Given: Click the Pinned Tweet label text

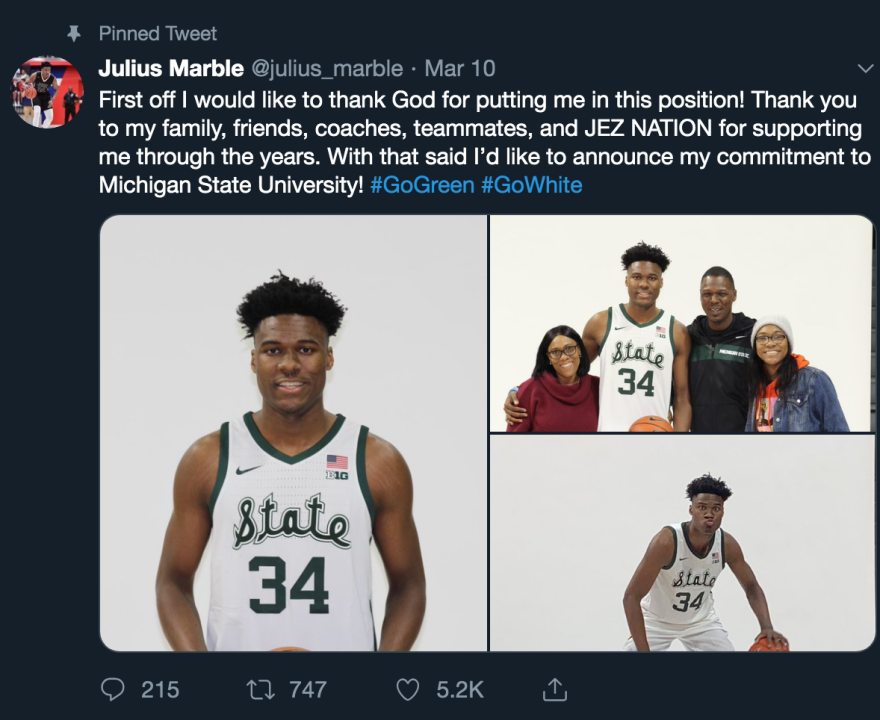Looking at the screenshot, I should tap(158, 34).
